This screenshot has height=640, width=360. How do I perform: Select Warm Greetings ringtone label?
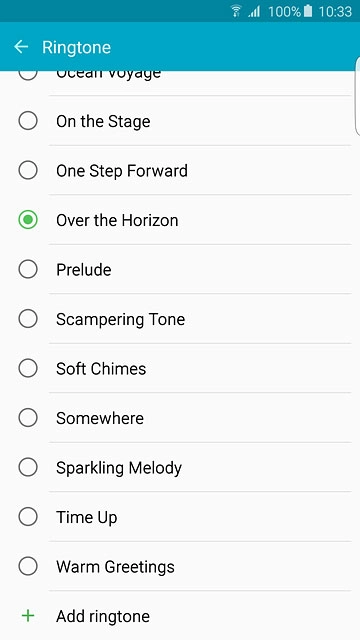pos(116,567)
